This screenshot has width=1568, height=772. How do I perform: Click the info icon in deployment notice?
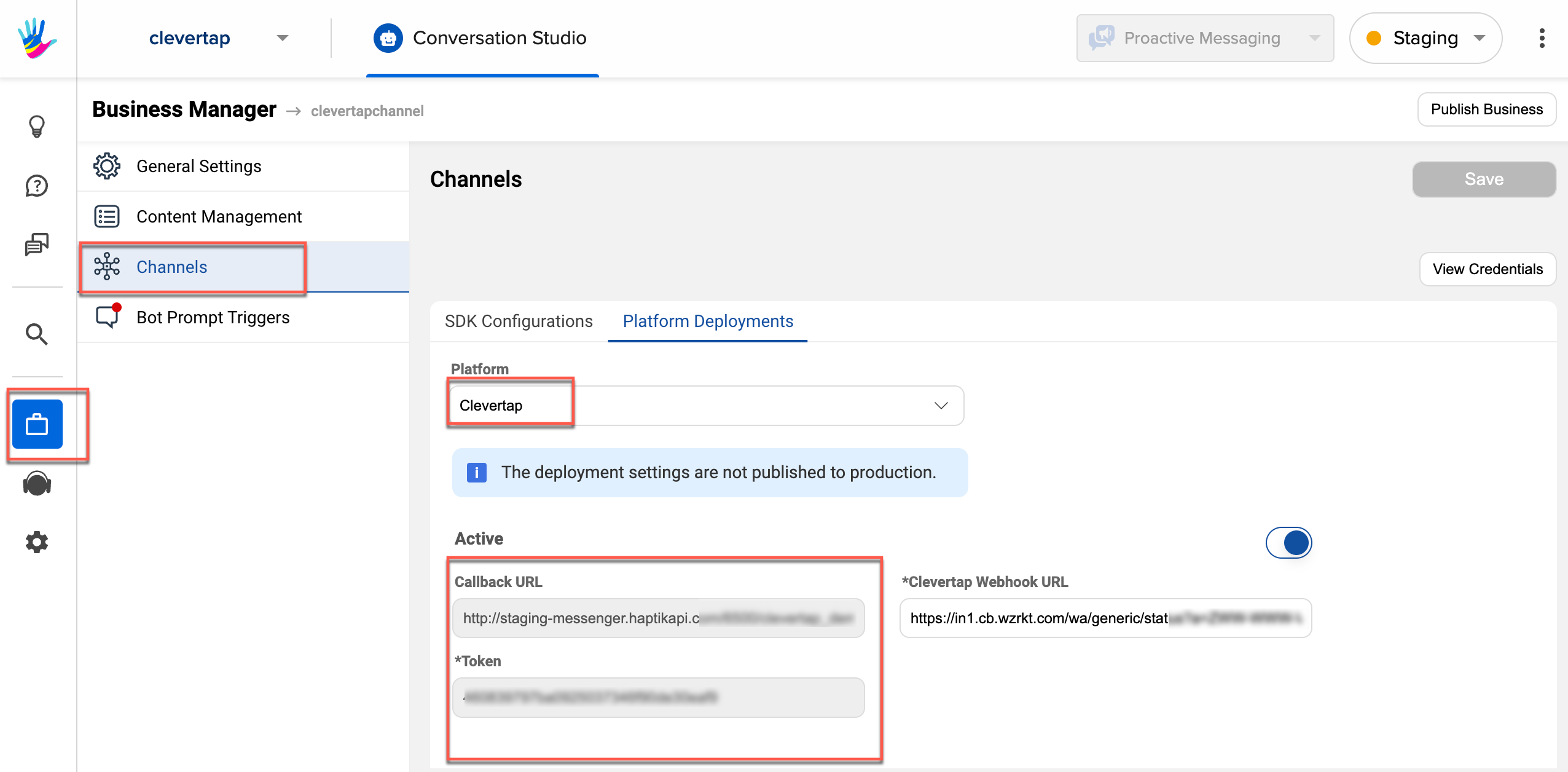point(477,473)
